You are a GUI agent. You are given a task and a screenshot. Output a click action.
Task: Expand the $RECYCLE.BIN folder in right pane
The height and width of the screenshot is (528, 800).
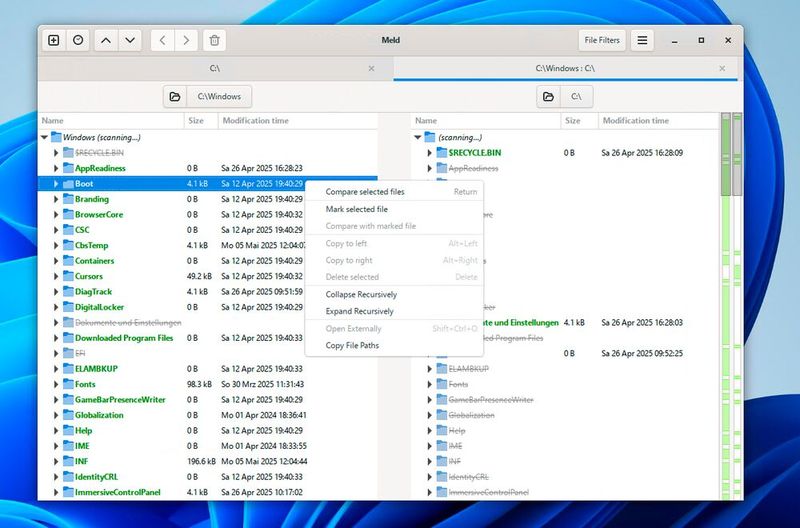[x=430, y=153]
